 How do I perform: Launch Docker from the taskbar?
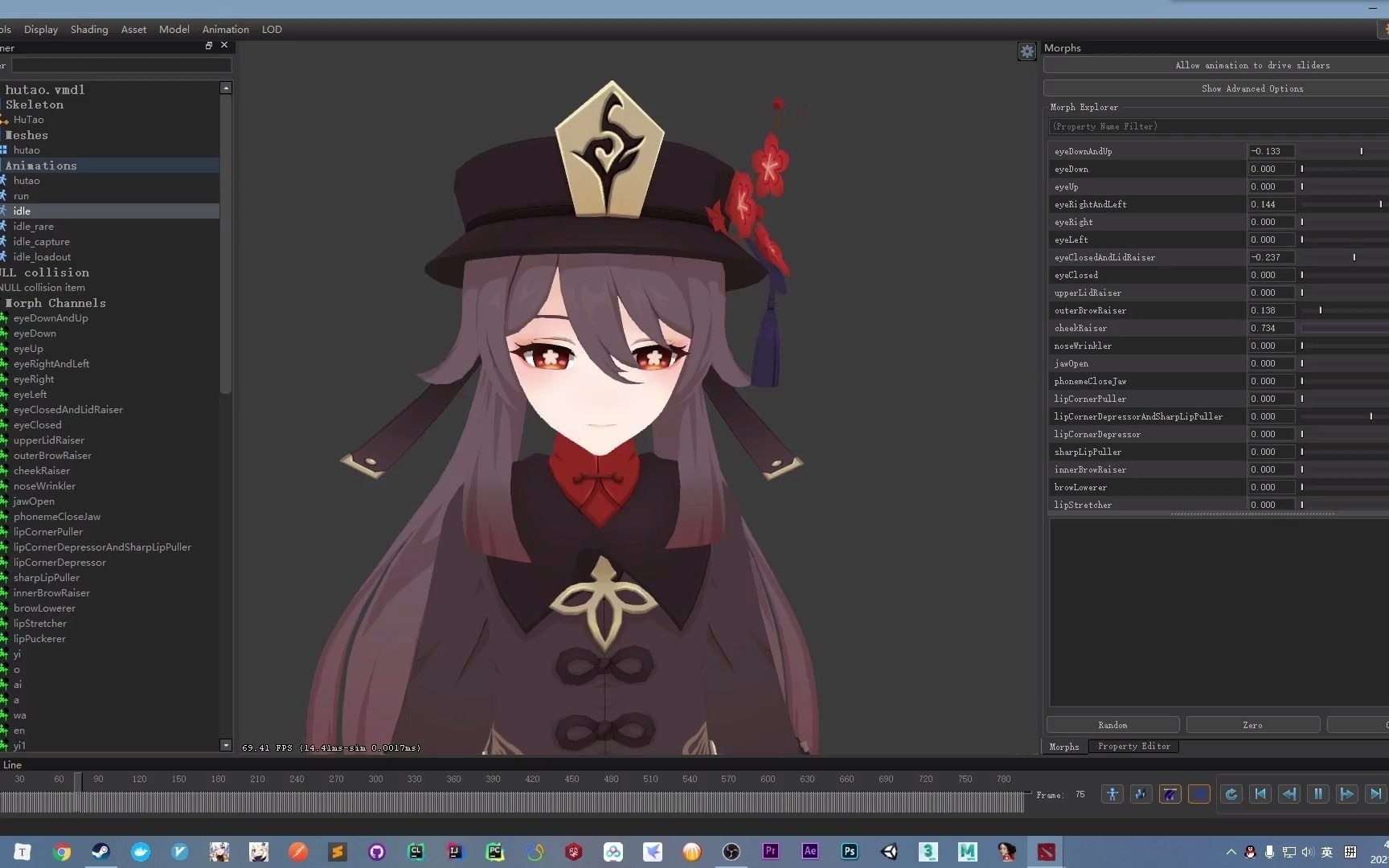(x=141, y=852)
